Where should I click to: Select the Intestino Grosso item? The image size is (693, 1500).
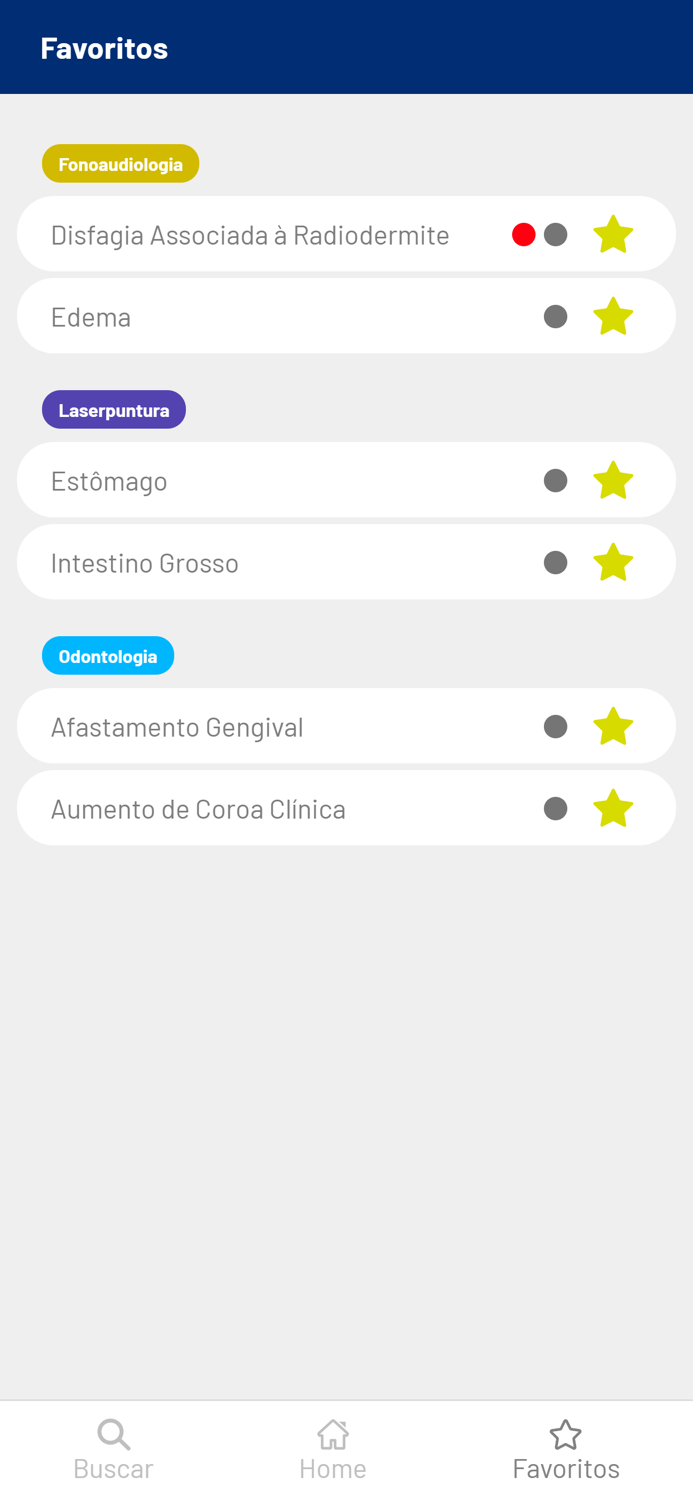[x=250, y=562]
